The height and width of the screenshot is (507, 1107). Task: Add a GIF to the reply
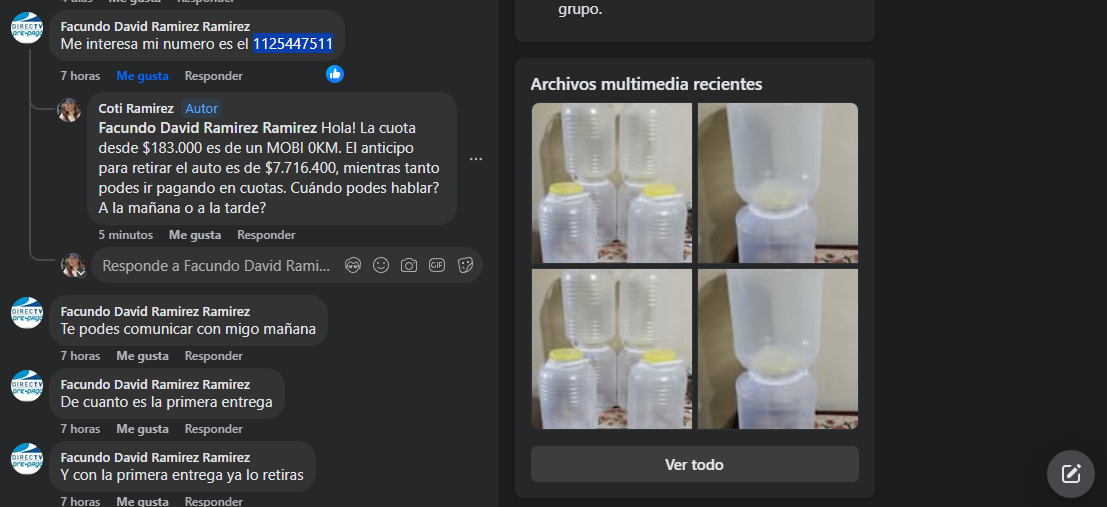click(437, 266)
